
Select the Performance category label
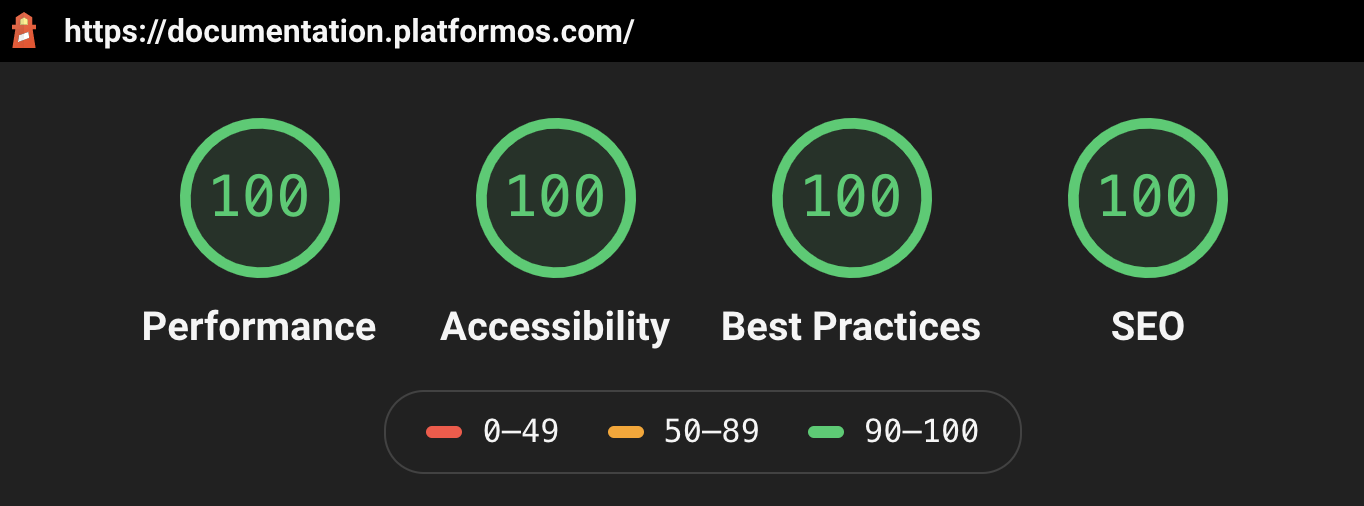pyautogui.click(x=259, y=327)
